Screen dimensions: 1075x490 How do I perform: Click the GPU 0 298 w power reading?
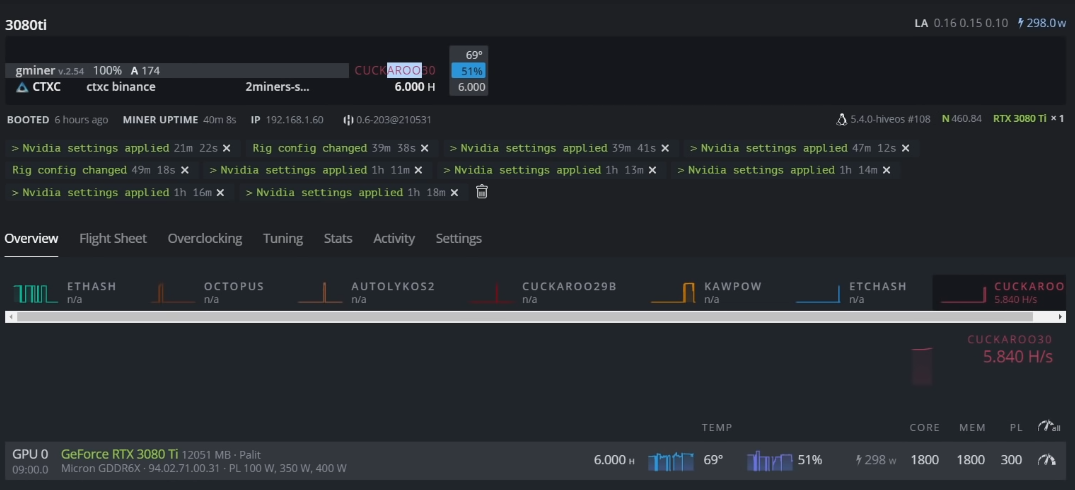click(876, 460)
